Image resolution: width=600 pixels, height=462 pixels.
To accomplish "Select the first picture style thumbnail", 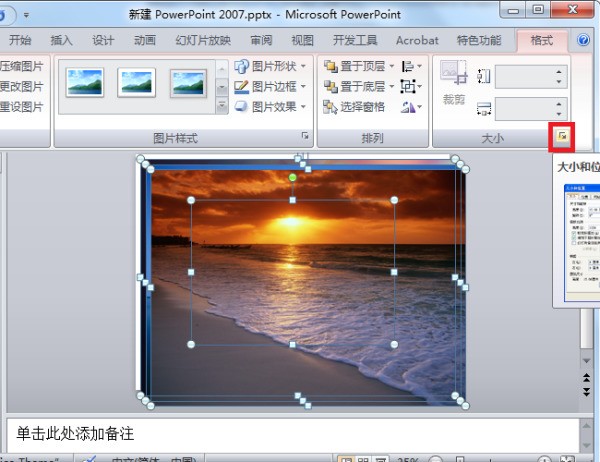I will click(84, 83).
